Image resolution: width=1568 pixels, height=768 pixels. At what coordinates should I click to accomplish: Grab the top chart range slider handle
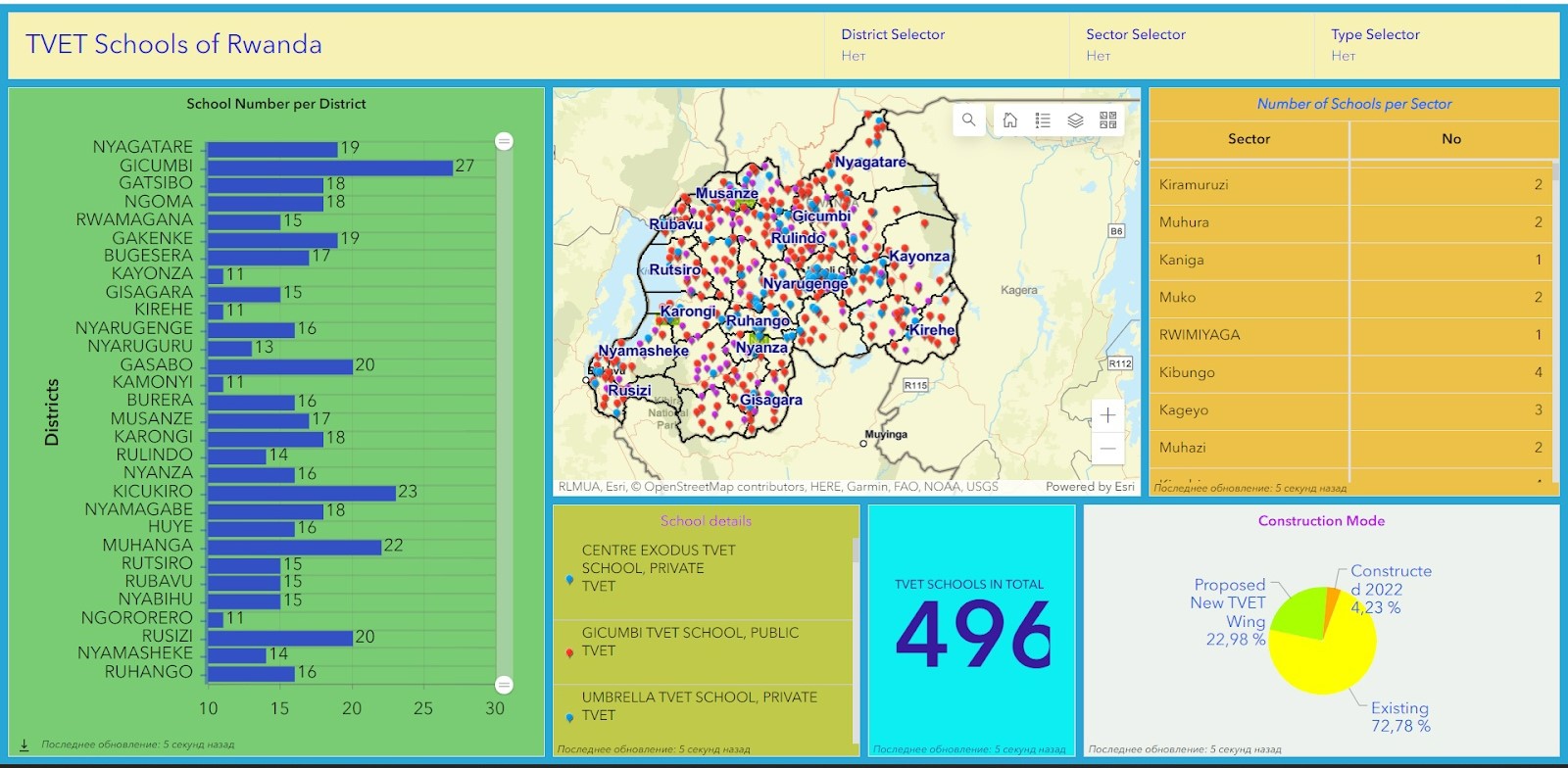click(504, 141)
